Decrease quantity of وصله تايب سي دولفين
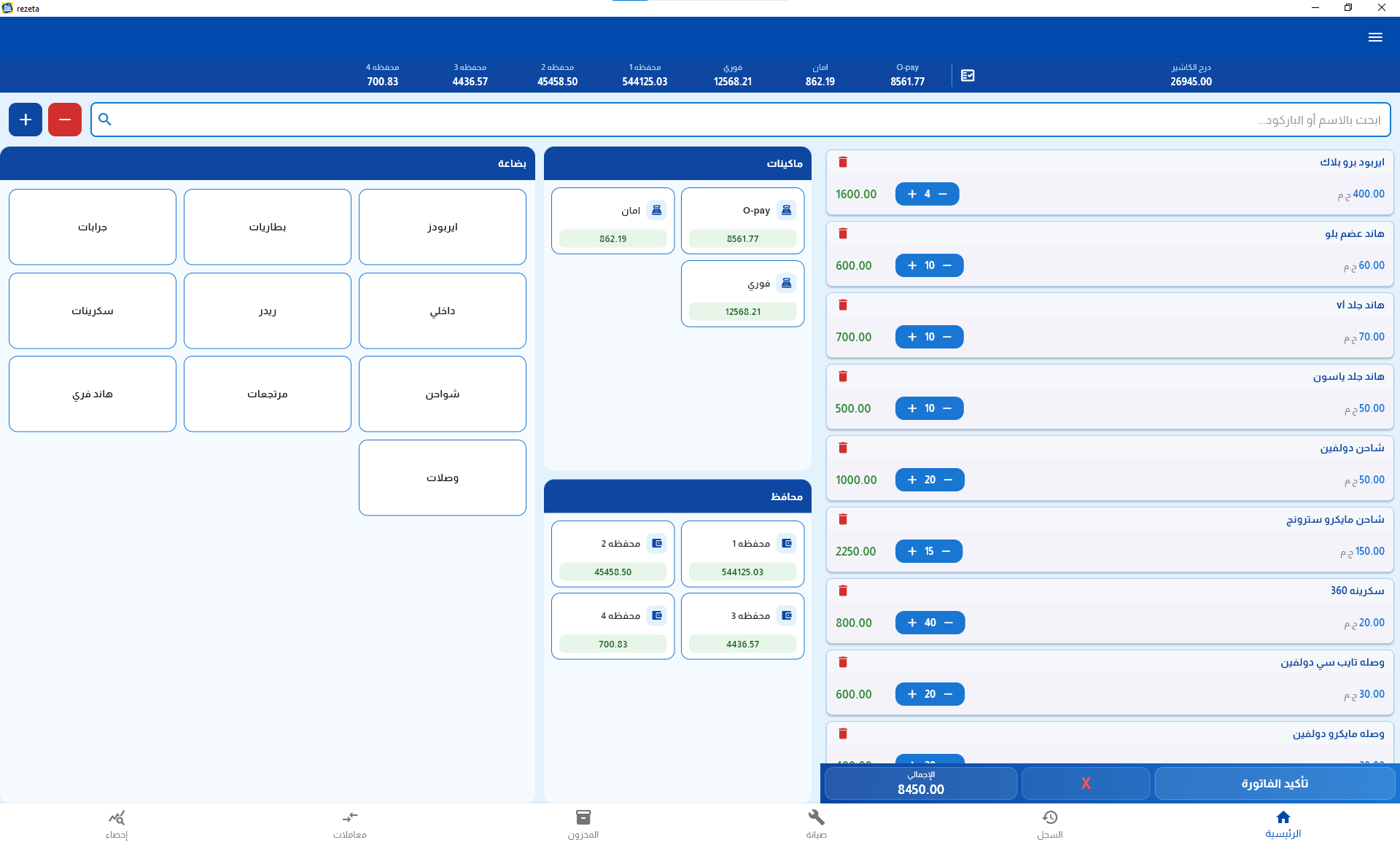The height and width of the screenshot is (845, 1400). coord(948,694)
